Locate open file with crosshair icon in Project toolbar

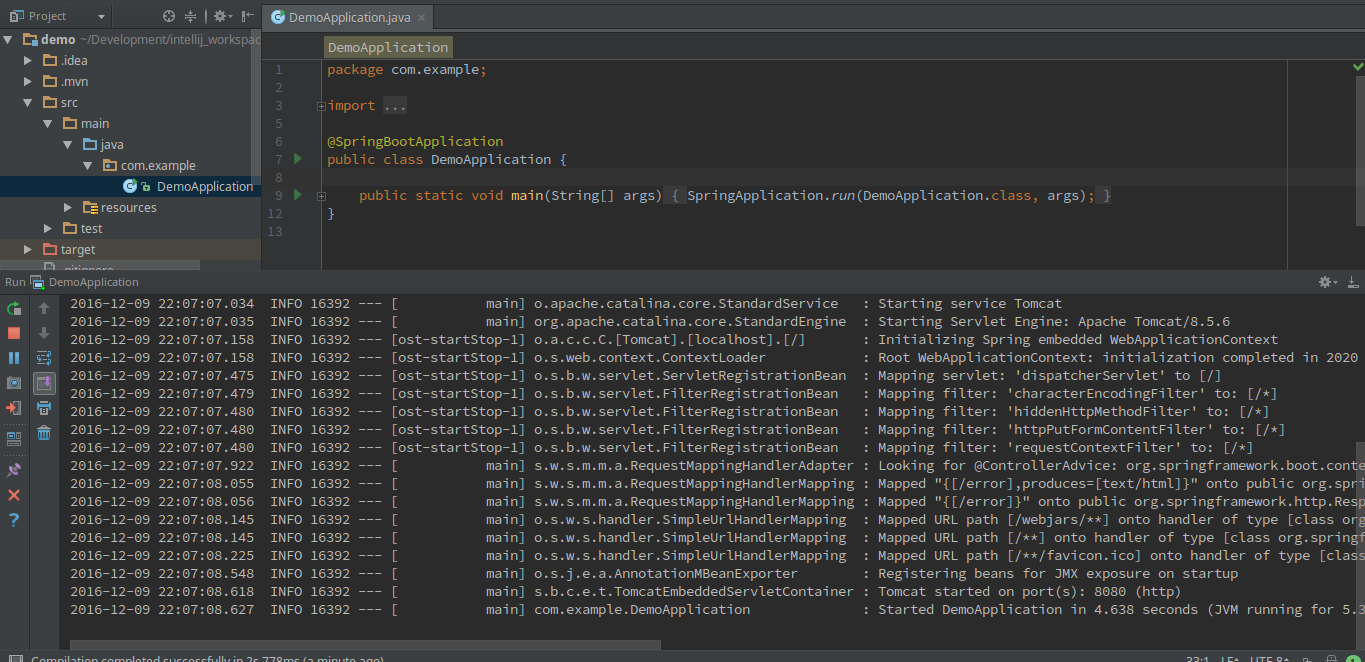169,16
